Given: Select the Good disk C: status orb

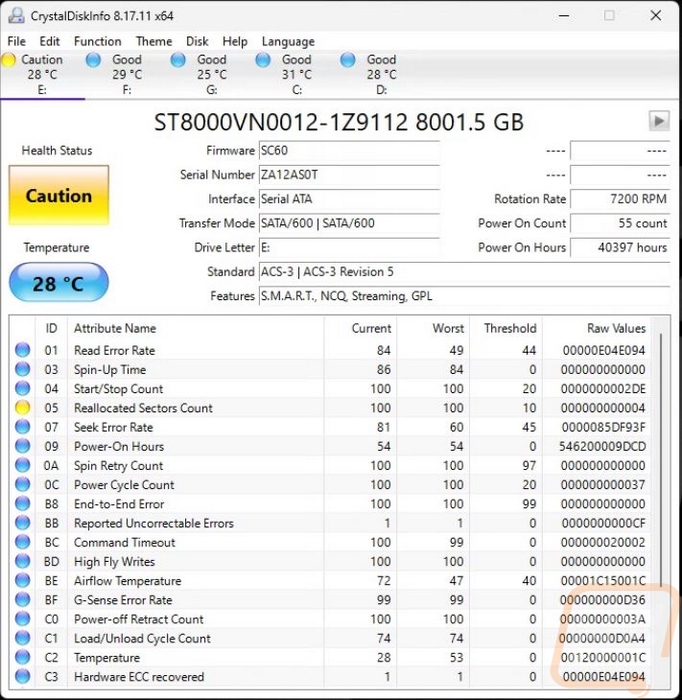Looking at the screenshot, I should [263, 60].
